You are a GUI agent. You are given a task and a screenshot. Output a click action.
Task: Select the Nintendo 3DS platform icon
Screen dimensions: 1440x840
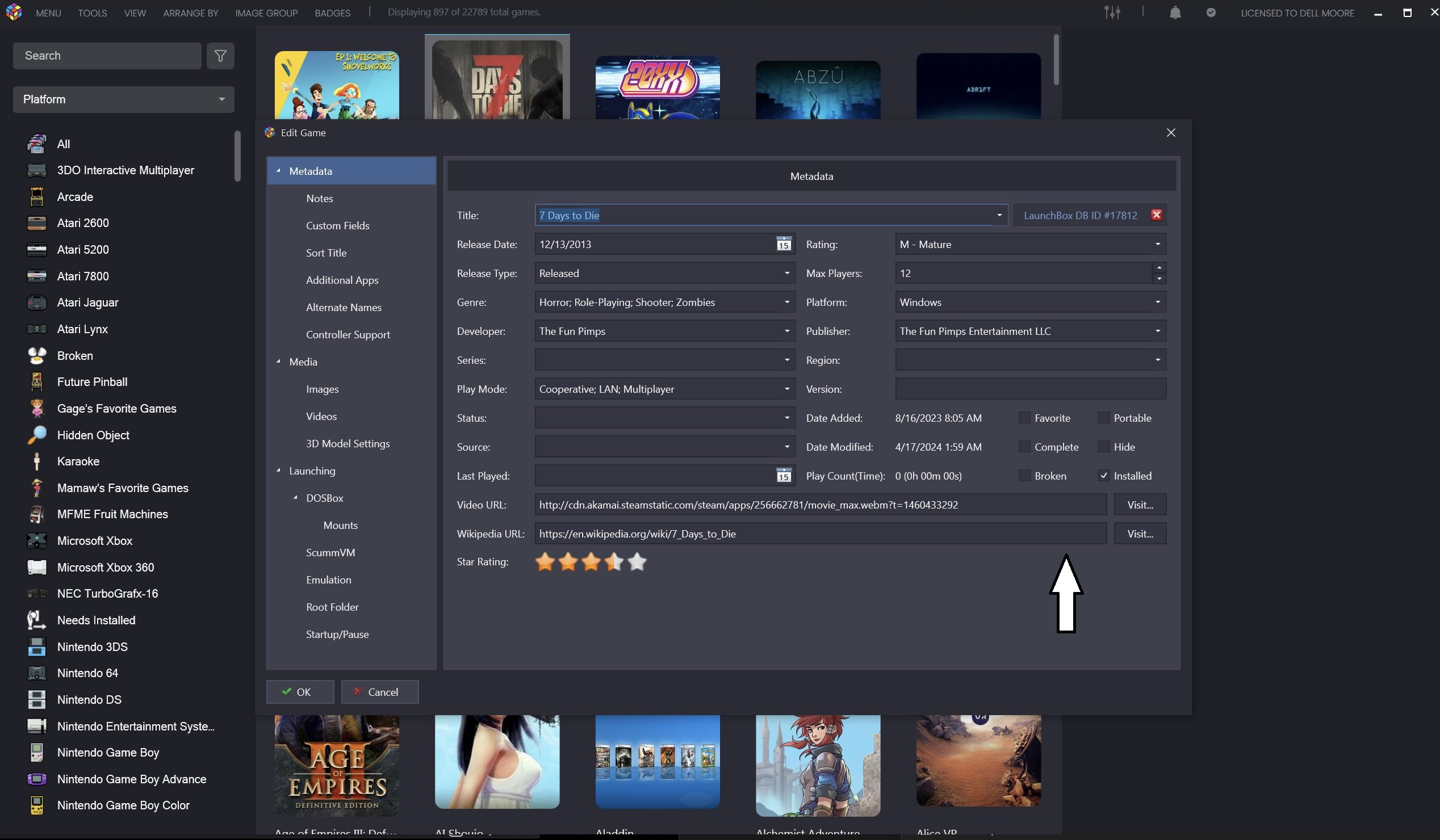(x=36, y=646)
